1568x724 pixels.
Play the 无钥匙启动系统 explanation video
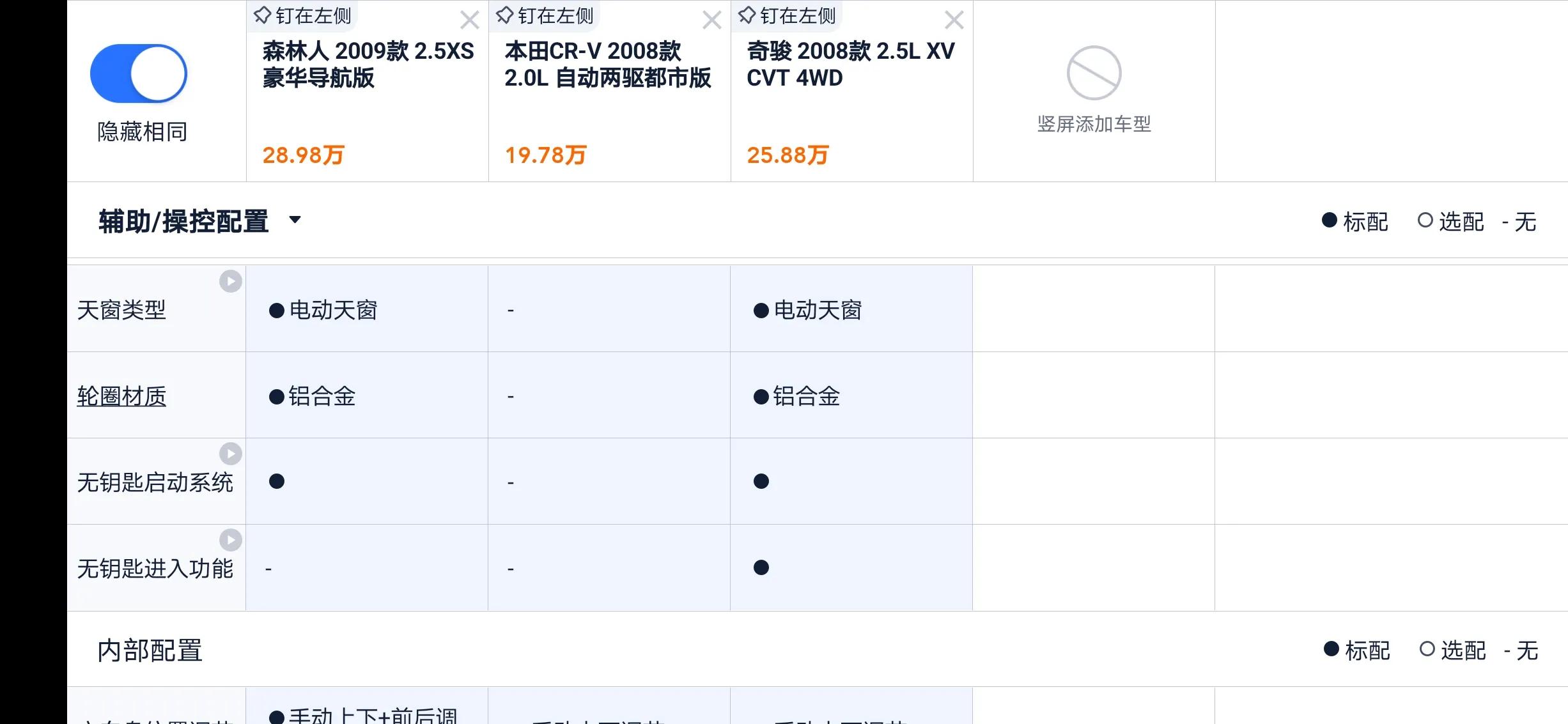[x=230, y=454]
